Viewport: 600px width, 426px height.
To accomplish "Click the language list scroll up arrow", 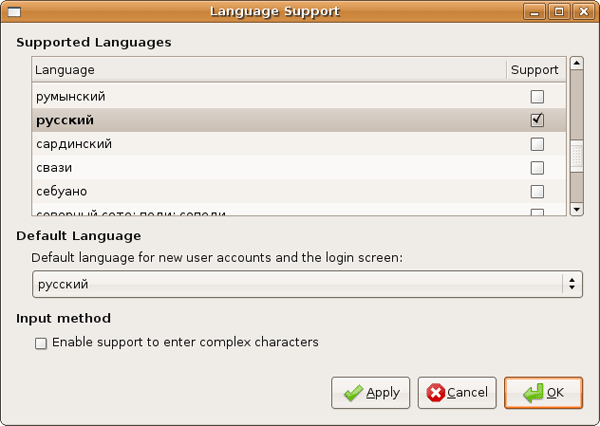I will [576, 63].
